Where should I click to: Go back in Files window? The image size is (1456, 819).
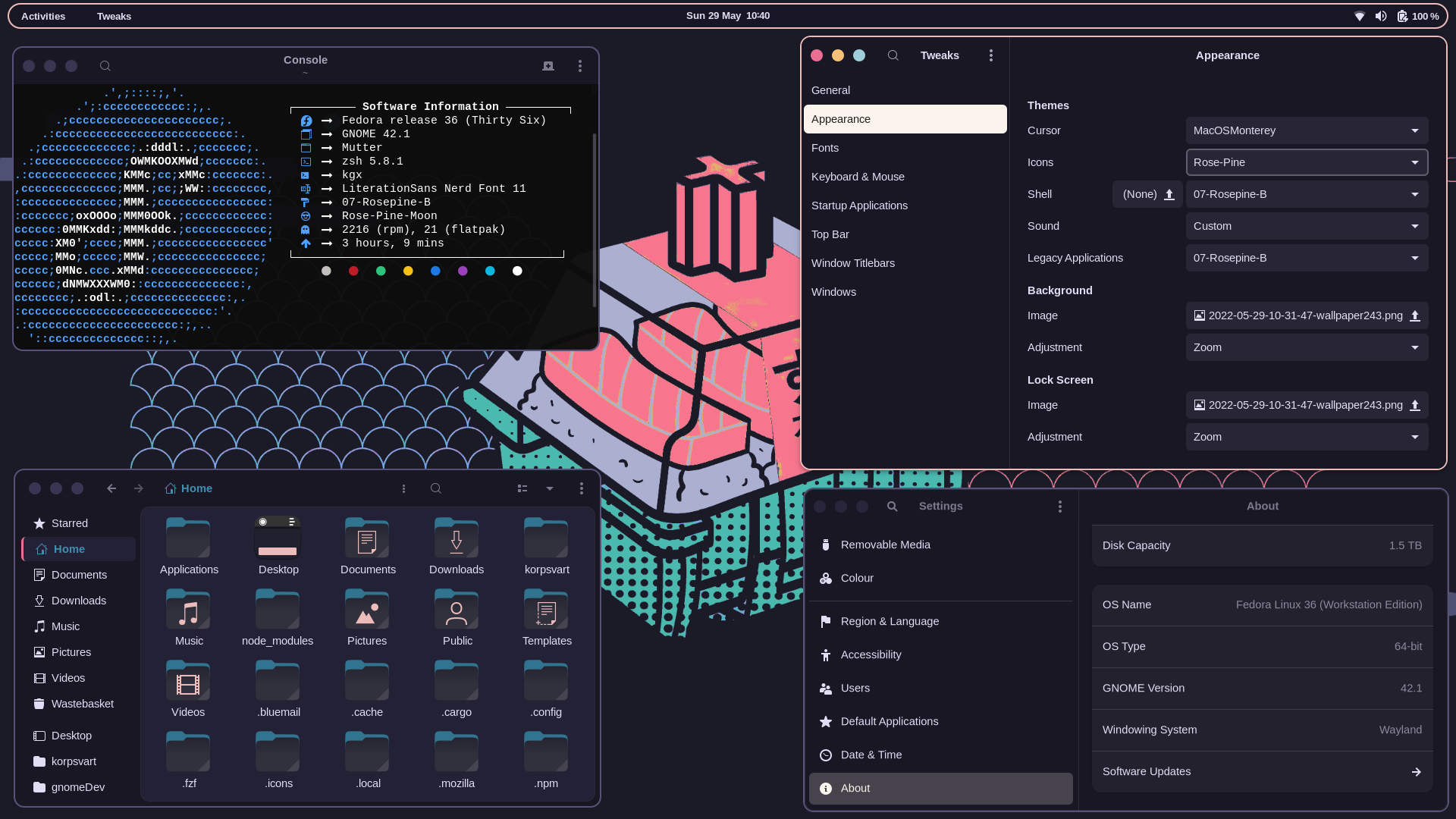pyautogui.click(x=111, y=488)
